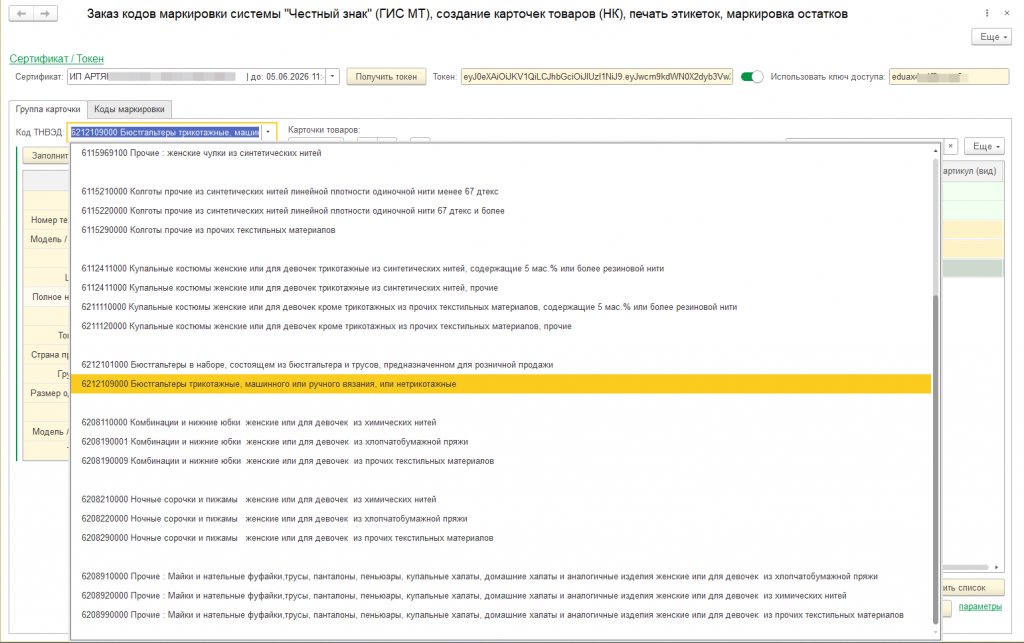Click the horizontal scrollbar right arrow

997,567
